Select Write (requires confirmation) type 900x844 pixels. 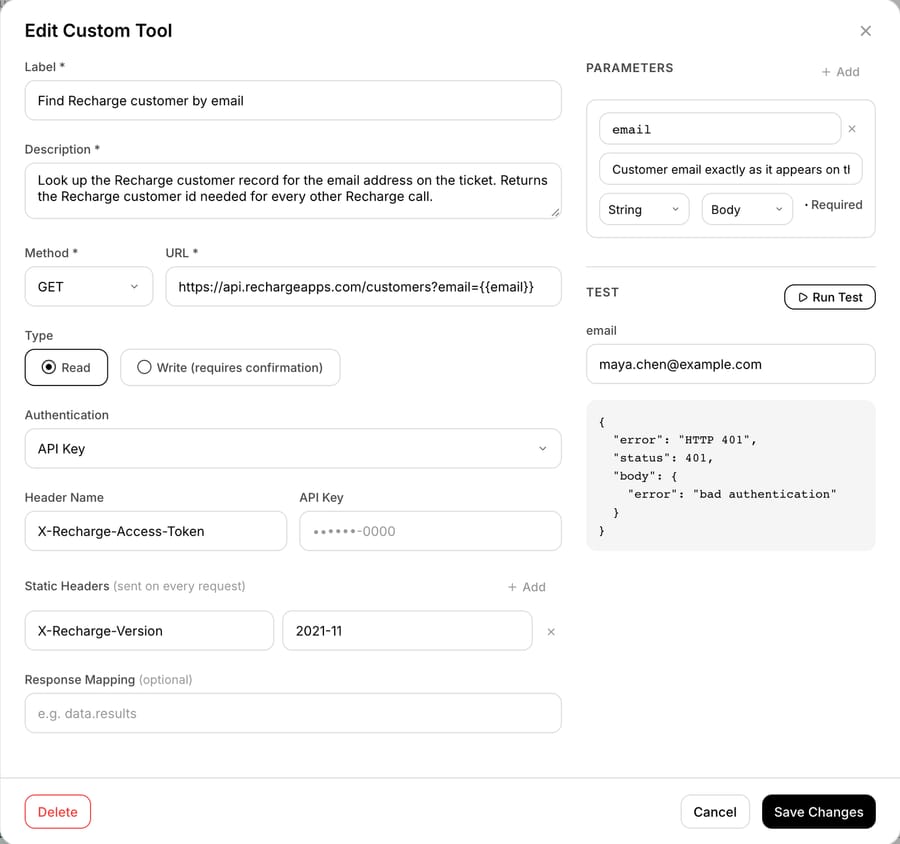(230, 367)
